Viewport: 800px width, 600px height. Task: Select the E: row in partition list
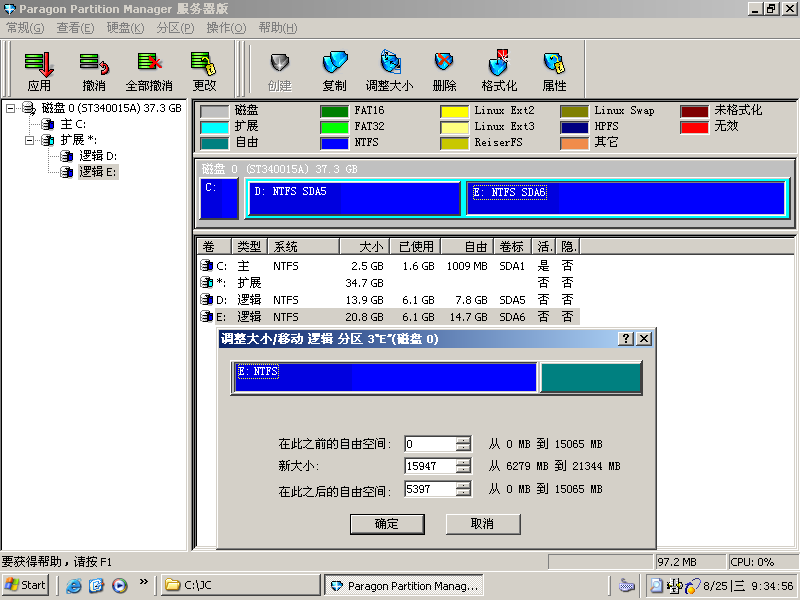(x=388, y=316)
